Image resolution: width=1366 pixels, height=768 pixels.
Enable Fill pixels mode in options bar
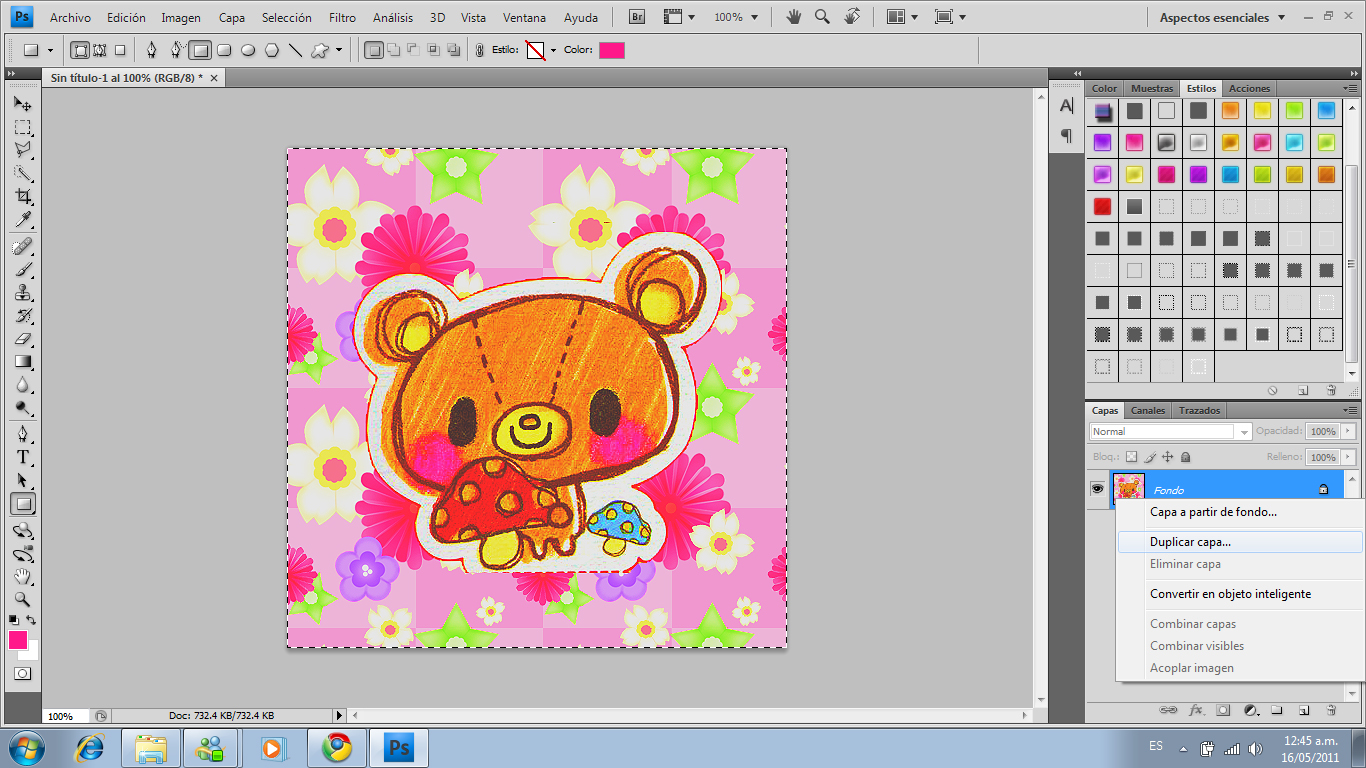coord(120,50)
